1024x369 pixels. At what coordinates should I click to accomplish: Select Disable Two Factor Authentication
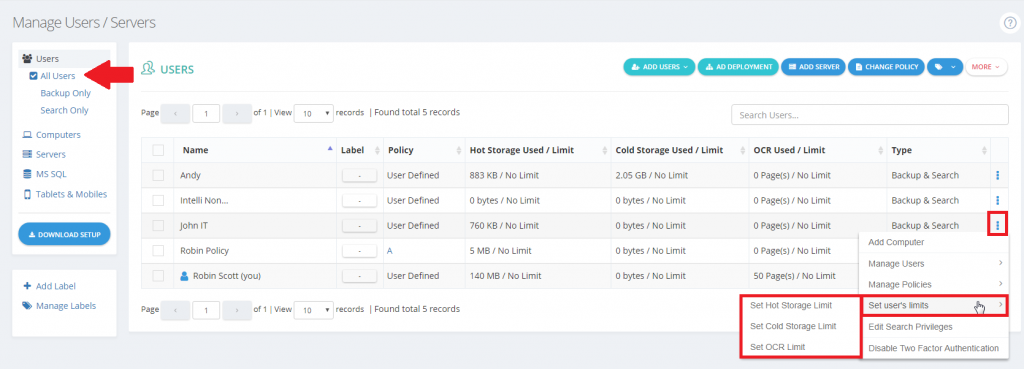[x=935, y=348]
